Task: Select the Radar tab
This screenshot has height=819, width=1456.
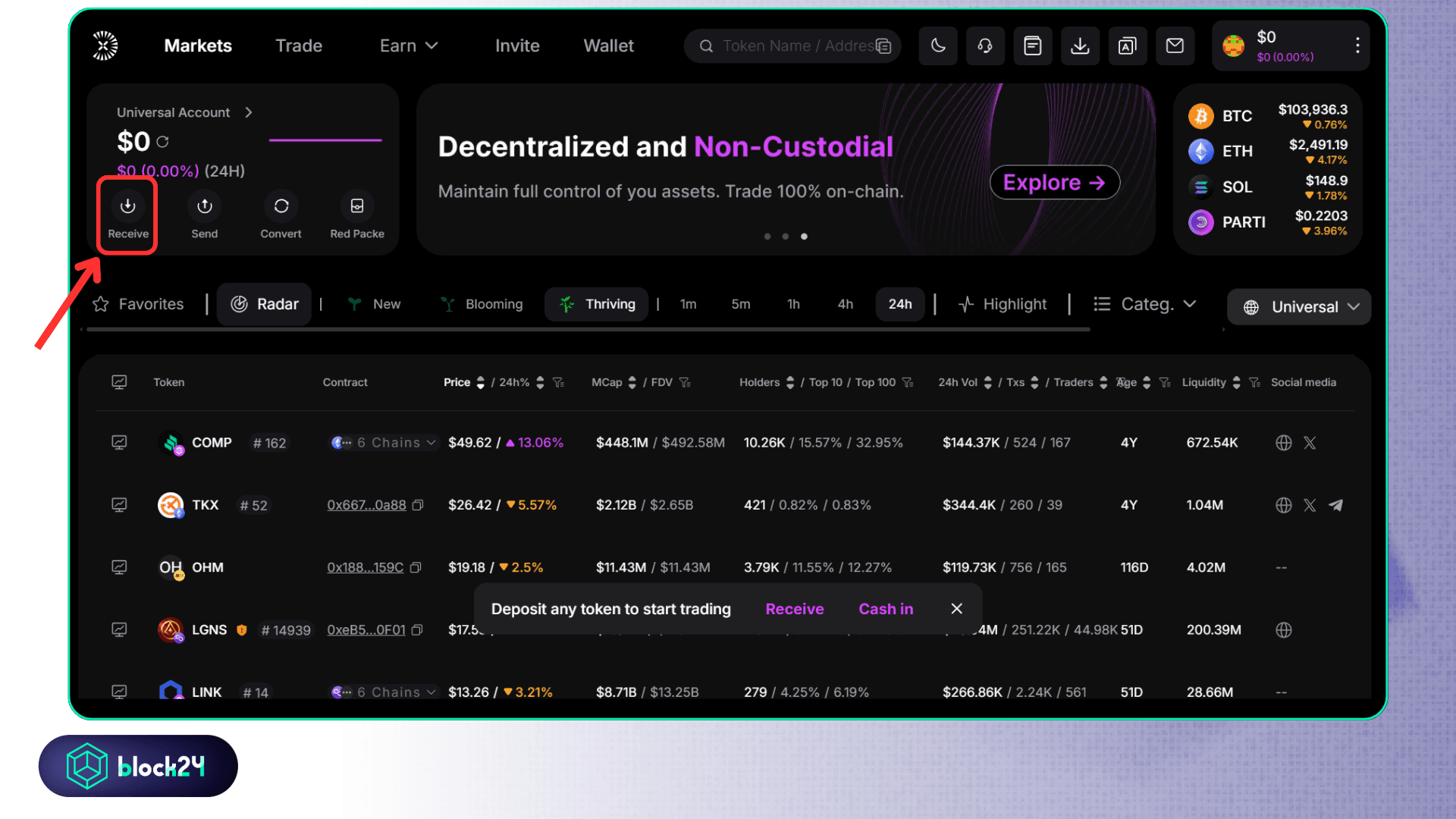Action: tap(265, 304)
